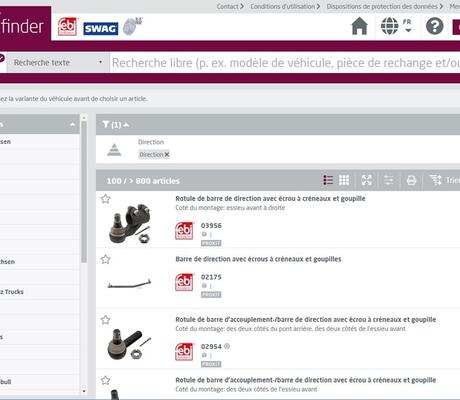This screenshot has height=400, width=460.
Task: Open the display settings sliders icon
Action: coord(389,180)
